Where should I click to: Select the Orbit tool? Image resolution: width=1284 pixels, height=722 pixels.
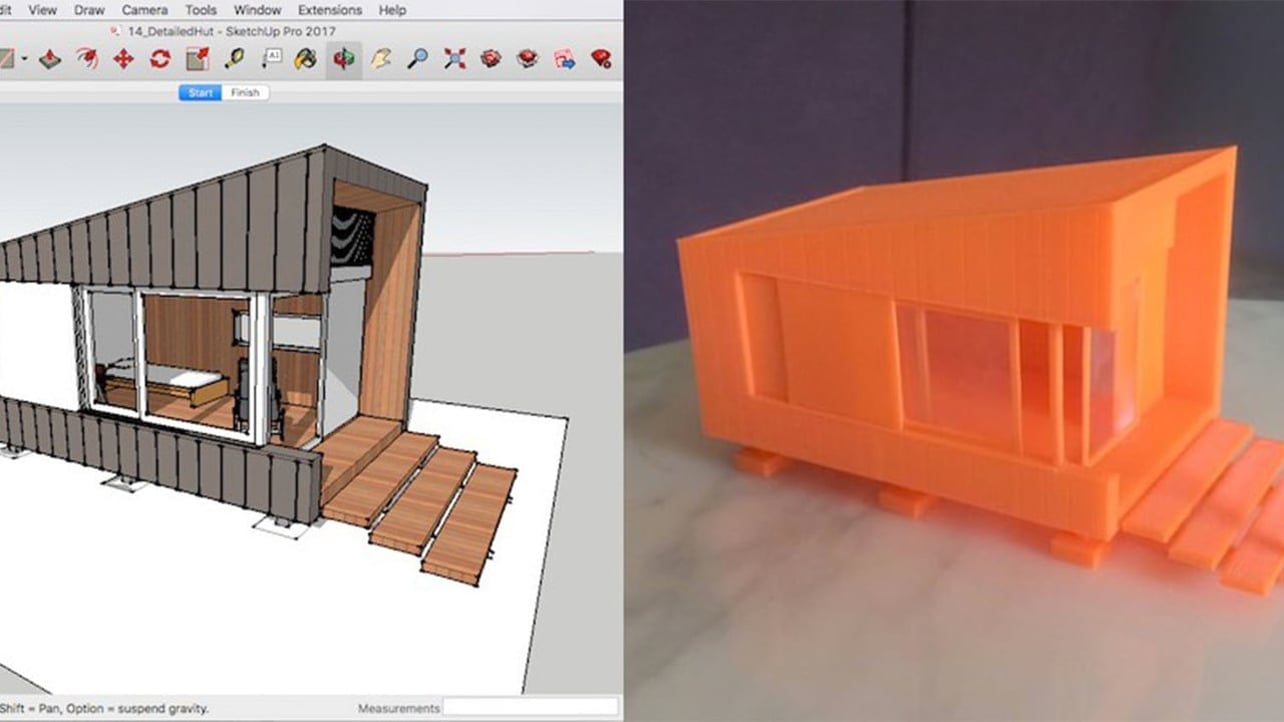click(344, 60)
